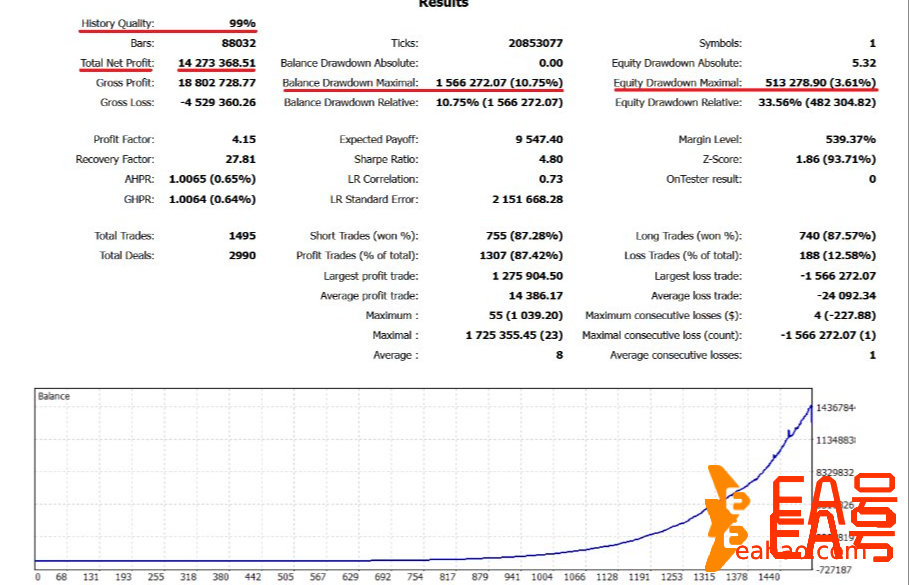
Task: Select the Total Trades value 1495
Action: click(242, 236)
